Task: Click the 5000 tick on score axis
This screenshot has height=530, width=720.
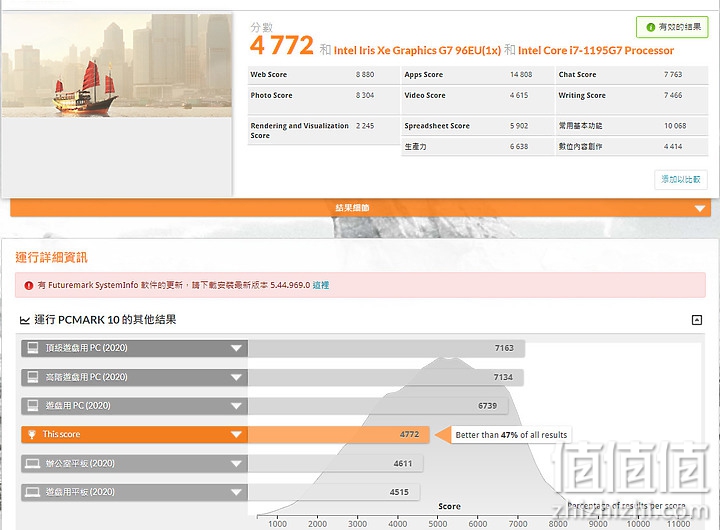Action: pos(438,524)
